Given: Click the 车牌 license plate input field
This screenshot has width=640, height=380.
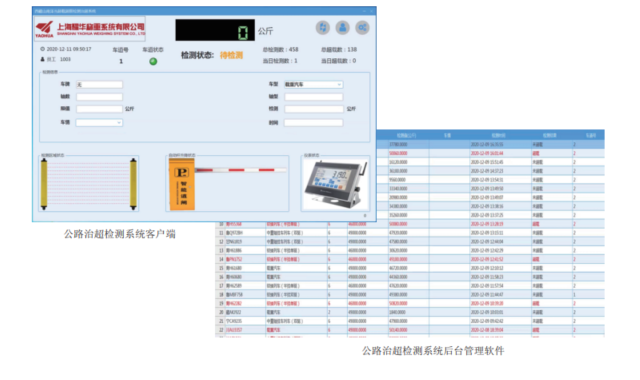Looking at the screenshot, I should 99,84.
